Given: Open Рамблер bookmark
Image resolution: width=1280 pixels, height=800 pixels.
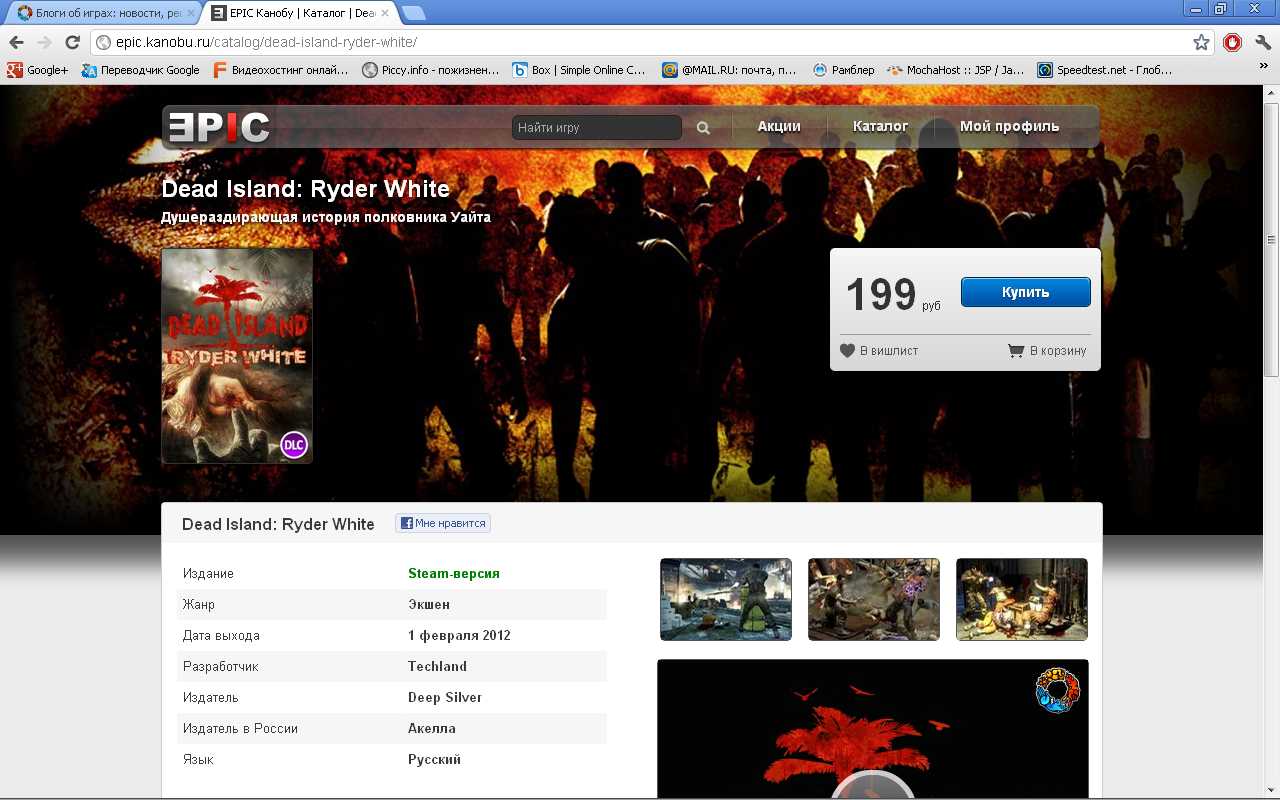Looking at the screenshot, I should [843, 70].
